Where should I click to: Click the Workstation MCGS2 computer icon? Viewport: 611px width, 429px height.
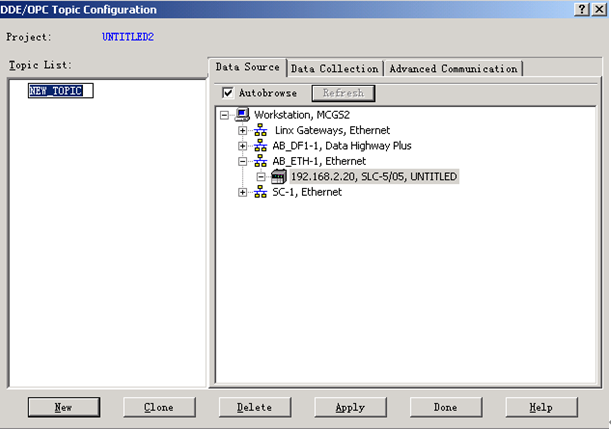[x=242, y=115]
